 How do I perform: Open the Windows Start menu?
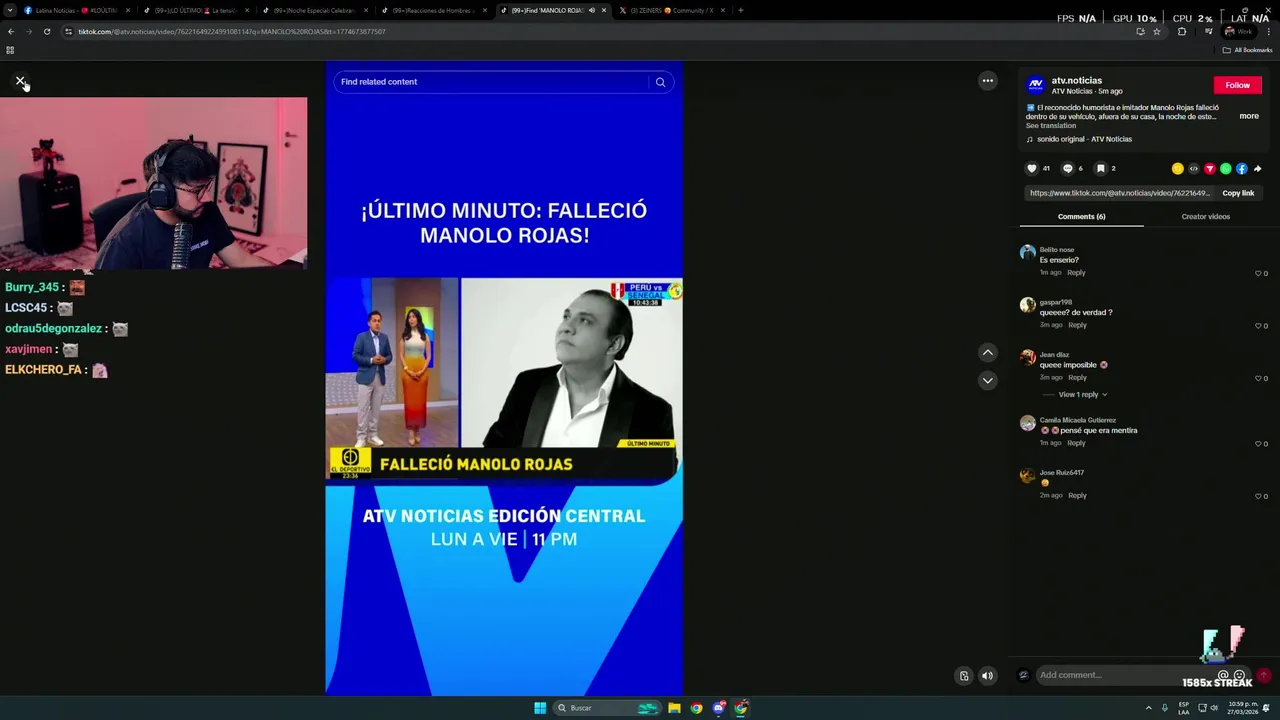point(540,708)
